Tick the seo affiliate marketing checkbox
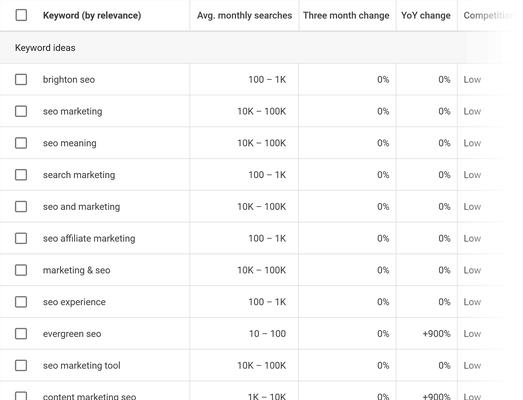The image size is (523, 400). 21,238
